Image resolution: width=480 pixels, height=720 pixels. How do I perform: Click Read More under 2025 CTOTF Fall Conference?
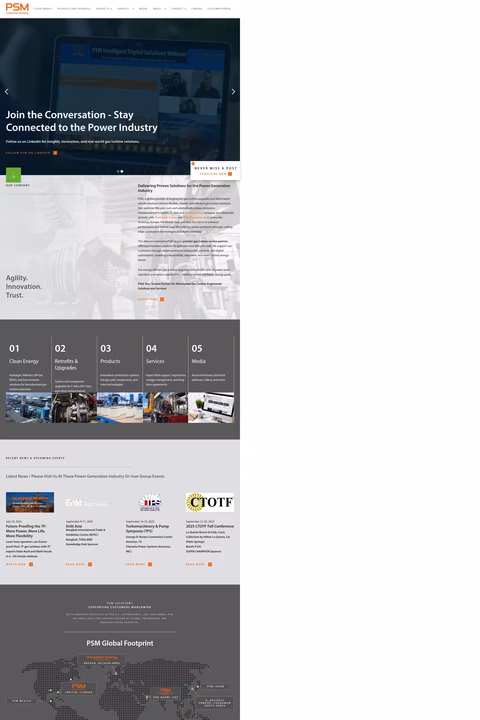[196, 564]
